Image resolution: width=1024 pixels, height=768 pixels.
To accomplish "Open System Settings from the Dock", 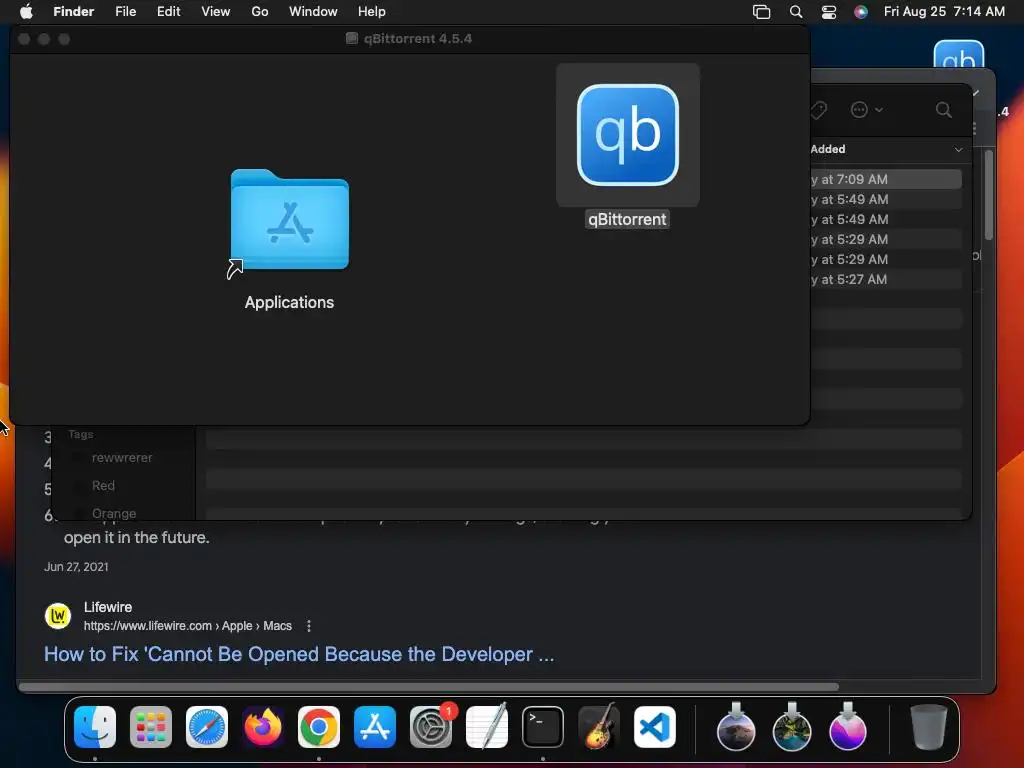I will pos(431,727).
